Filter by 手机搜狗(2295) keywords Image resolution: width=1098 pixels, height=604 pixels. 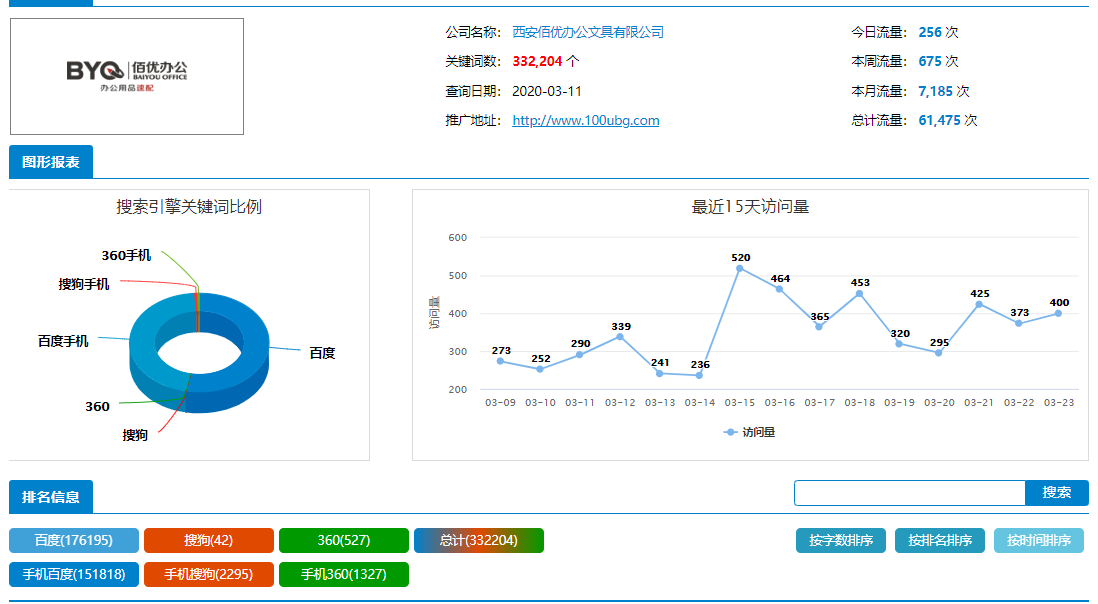coord(208,575)
